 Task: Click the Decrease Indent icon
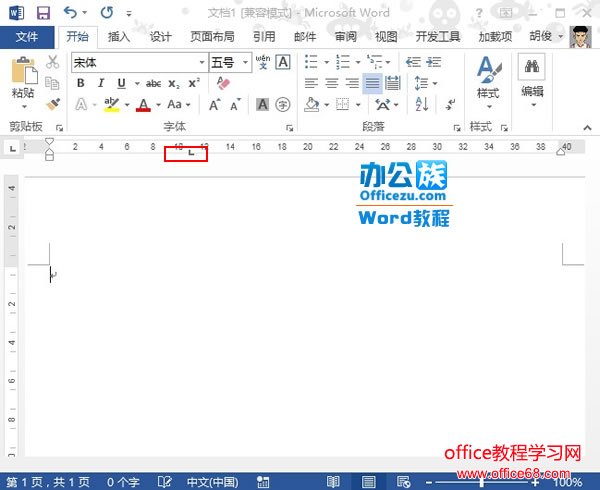(x=413, y=62)
